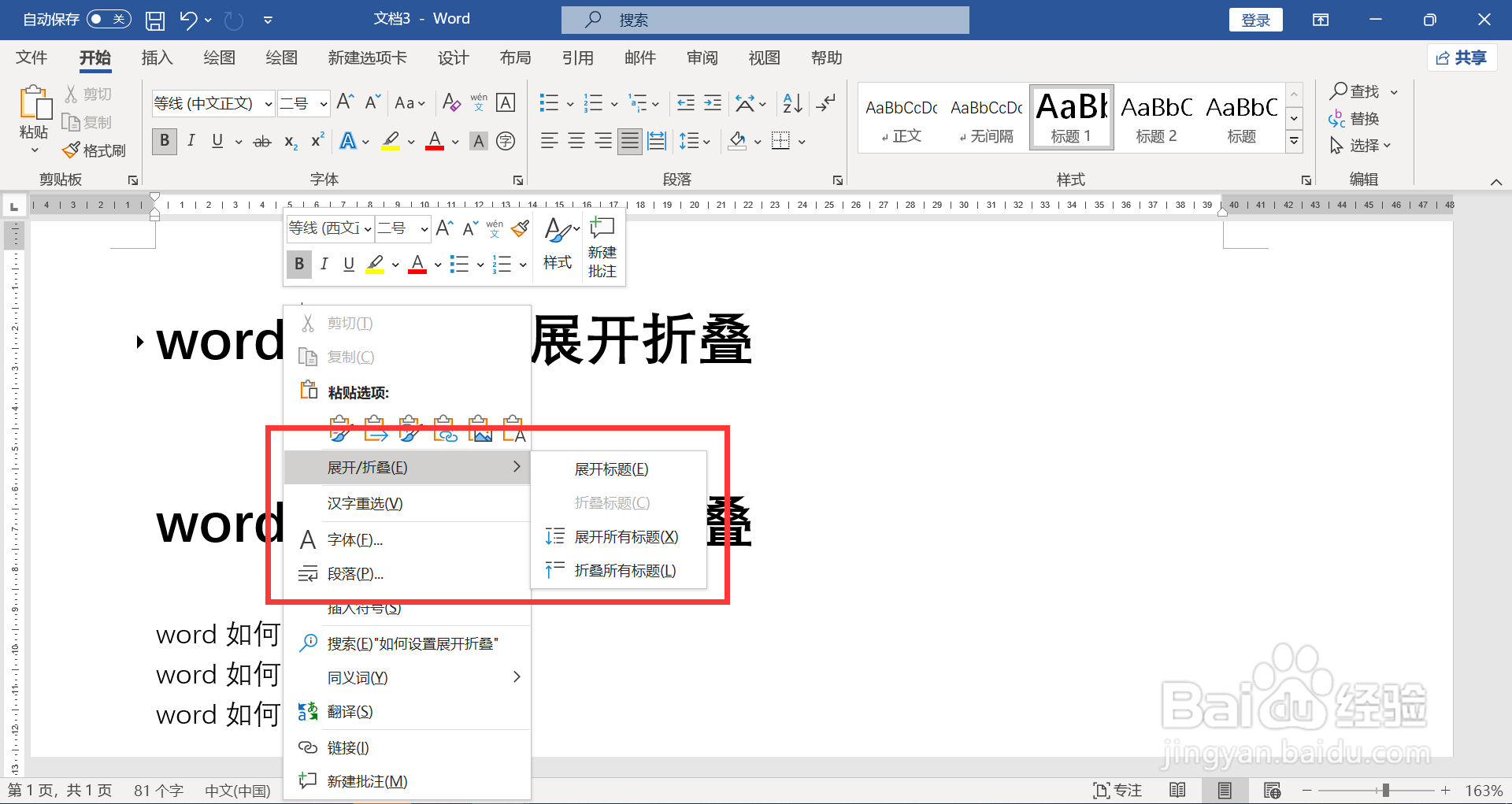Choose Keep Text Only paste option
Image resolution: width=1512 pixels, height=804 pixels.
[513, 428]
